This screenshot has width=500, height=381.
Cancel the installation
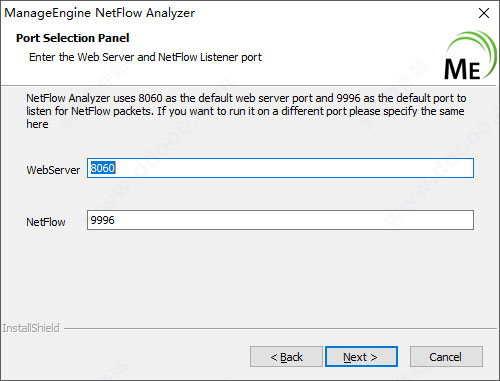tap(446, 357)
